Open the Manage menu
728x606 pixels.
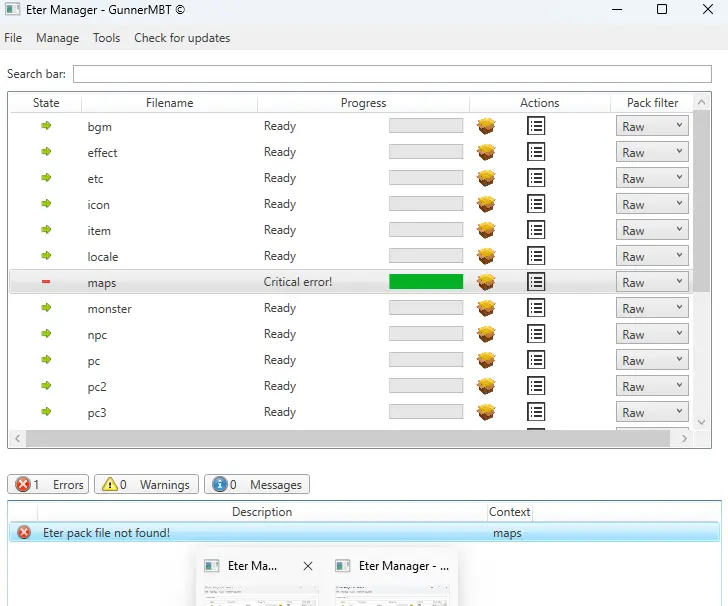click(x=57, y=38)
